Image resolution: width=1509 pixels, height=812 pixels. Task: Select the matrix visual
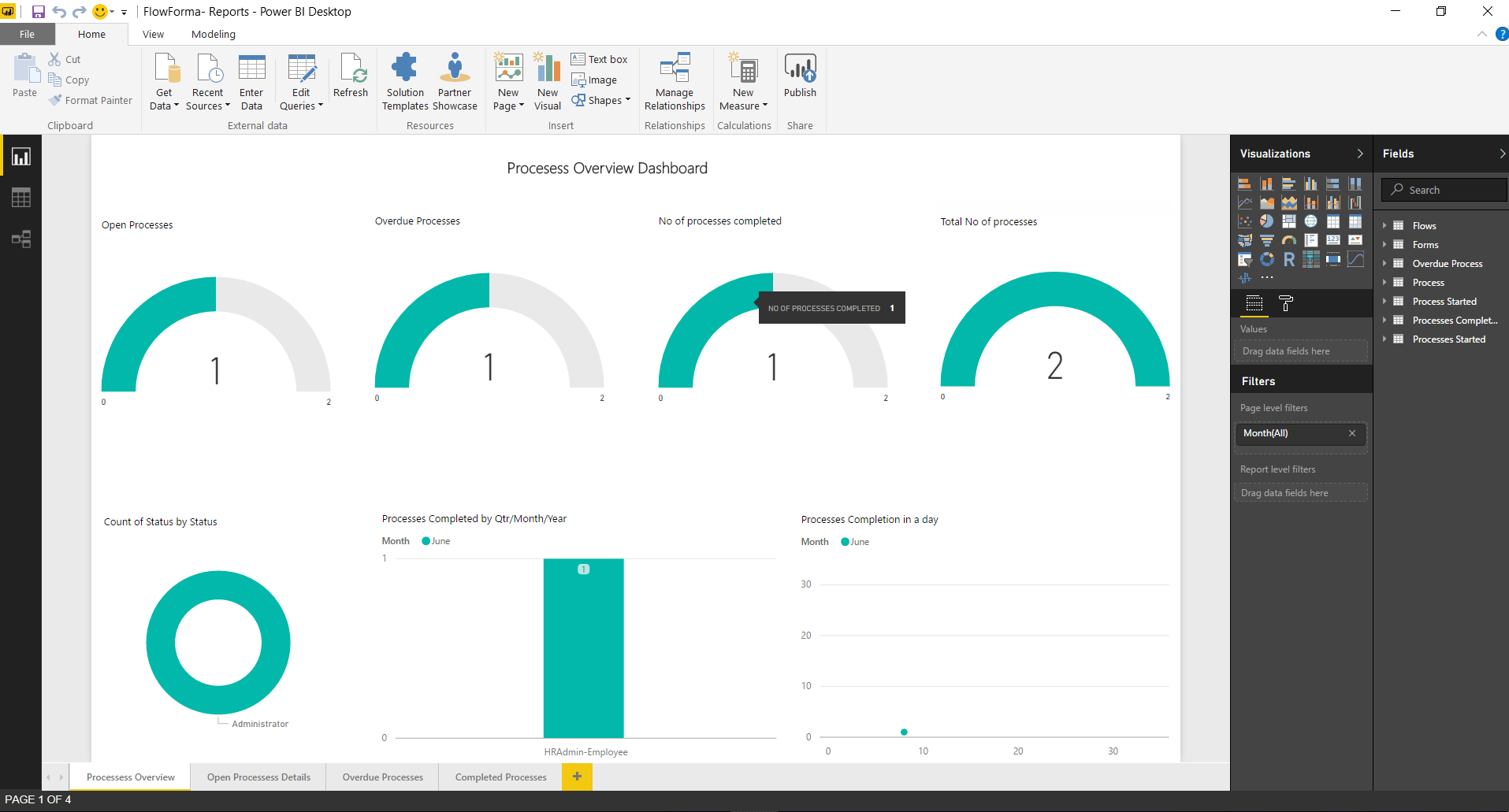(x=1355, y=221)
